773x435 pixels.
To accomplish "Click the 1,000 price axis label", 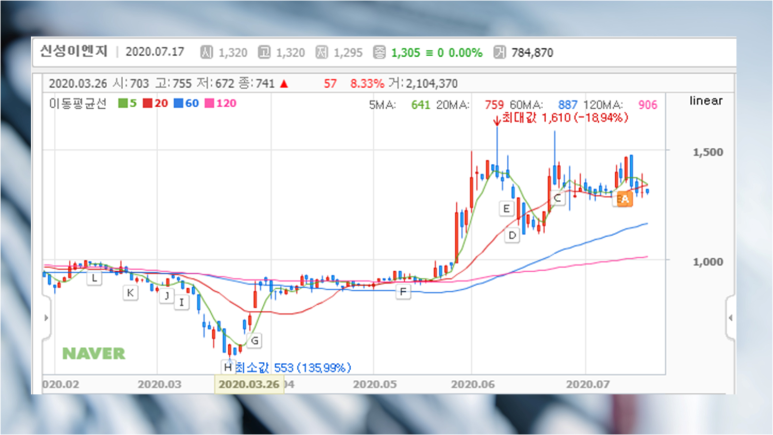I will pyautogui.click(x=708, y=261).
